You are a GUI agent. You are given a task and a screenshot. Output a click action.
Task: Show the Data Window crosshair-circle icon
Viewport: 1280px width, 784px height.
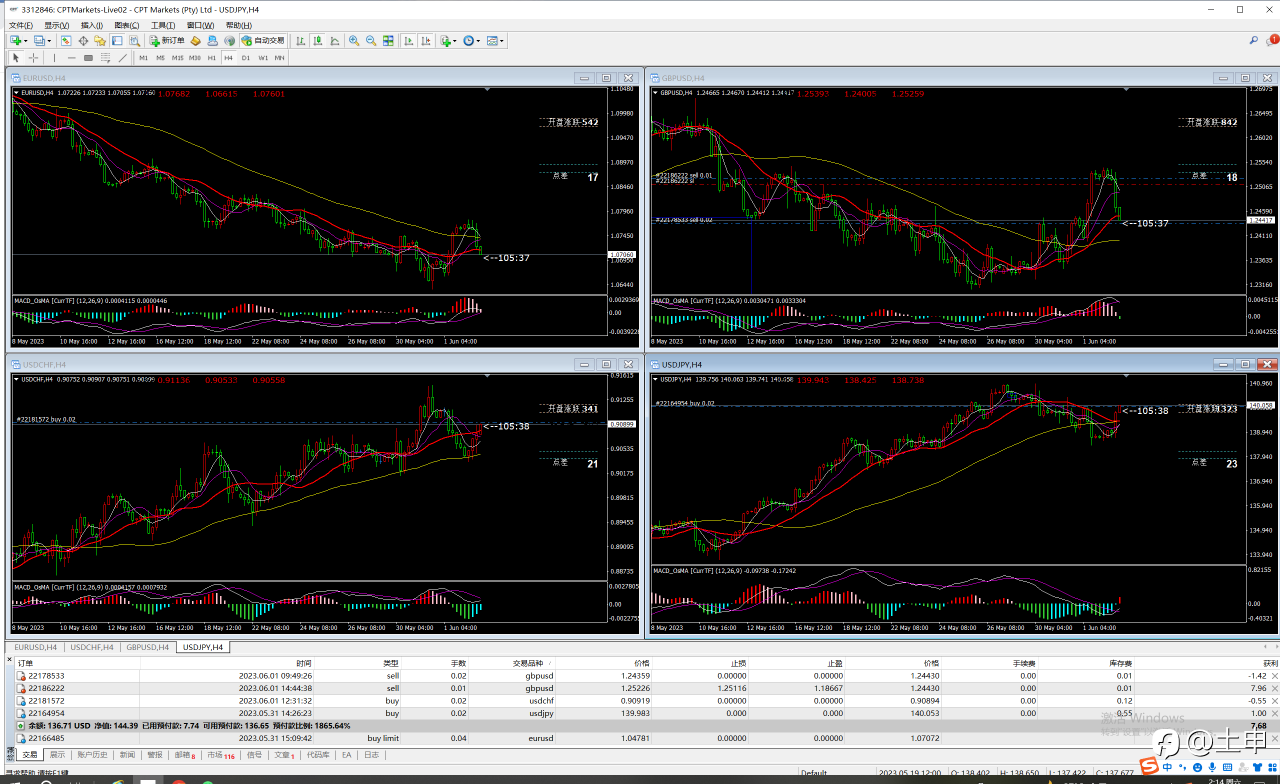click(83, 41)
